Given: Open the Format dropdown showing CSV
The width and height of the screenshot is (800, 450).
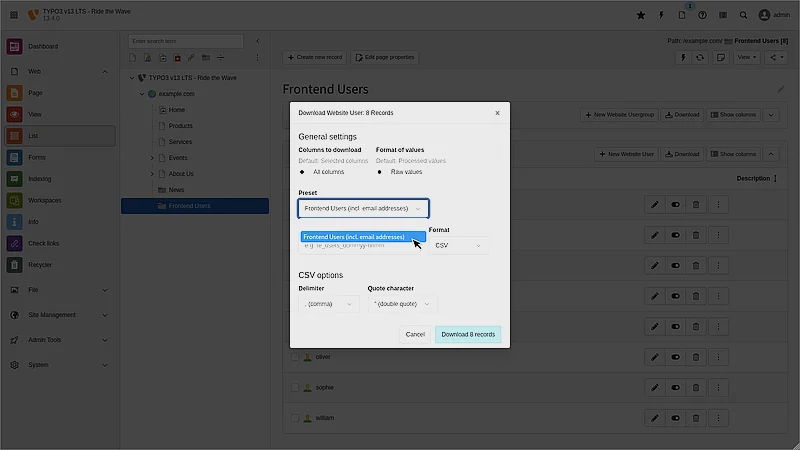Looking at the screenshot, I should tap(458, 245).
